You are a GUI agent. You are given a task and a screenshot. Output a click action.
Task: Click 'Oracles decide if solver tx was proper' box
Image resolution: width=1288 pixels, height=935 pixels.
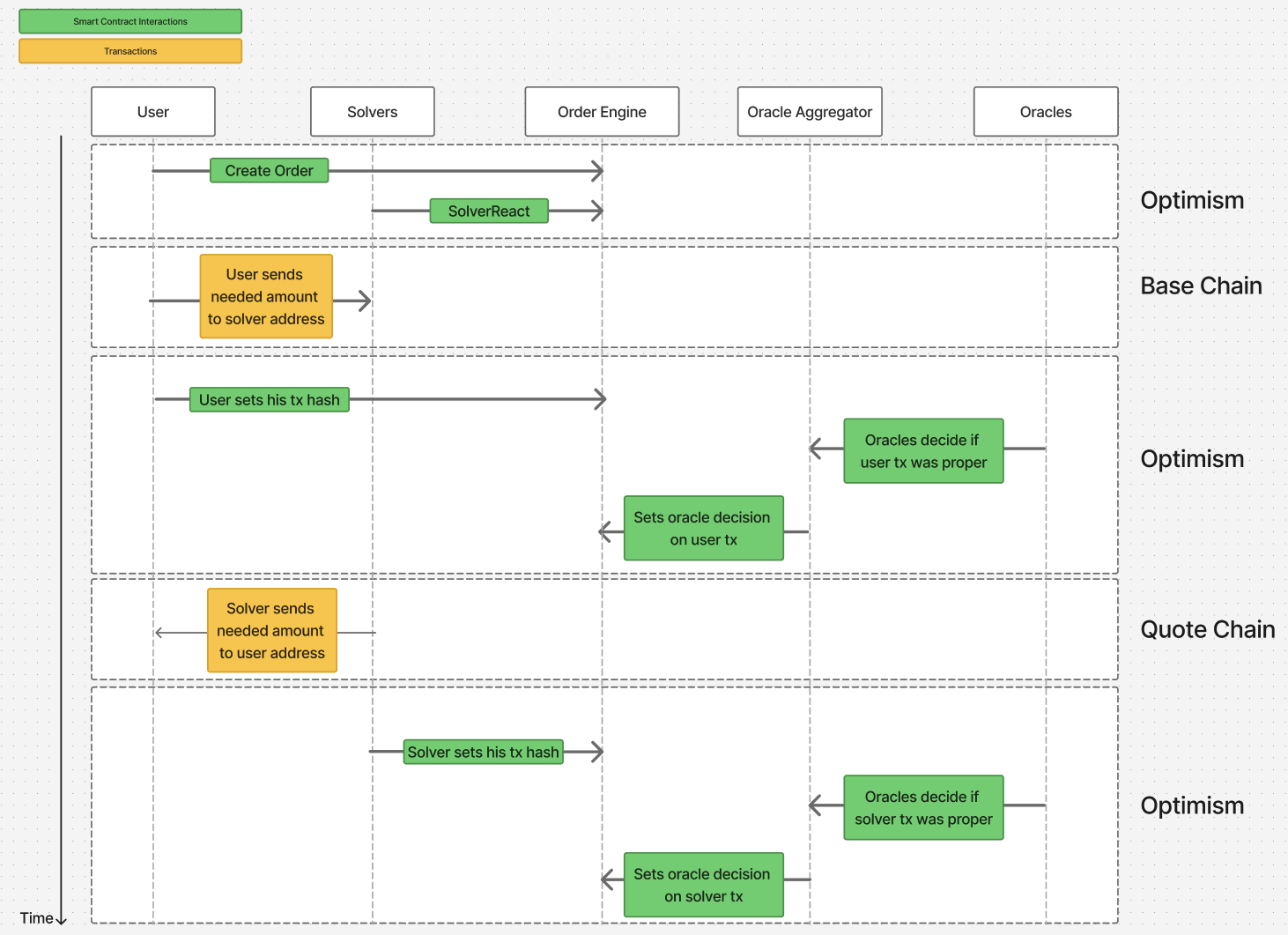point(923,808)
